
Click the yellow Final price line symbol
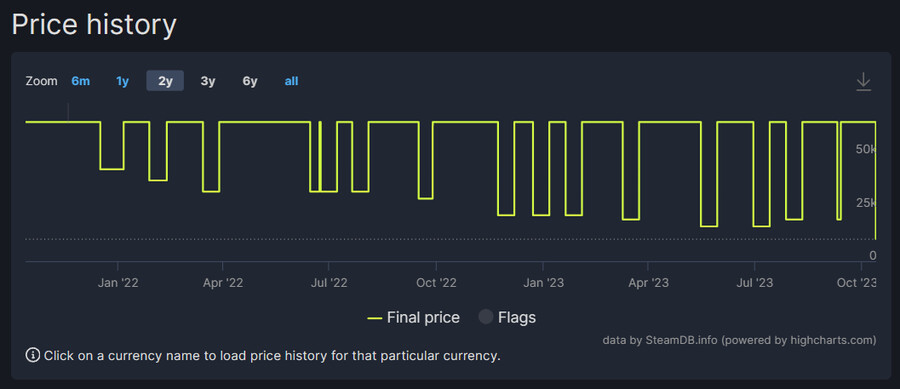coord(375,318)
